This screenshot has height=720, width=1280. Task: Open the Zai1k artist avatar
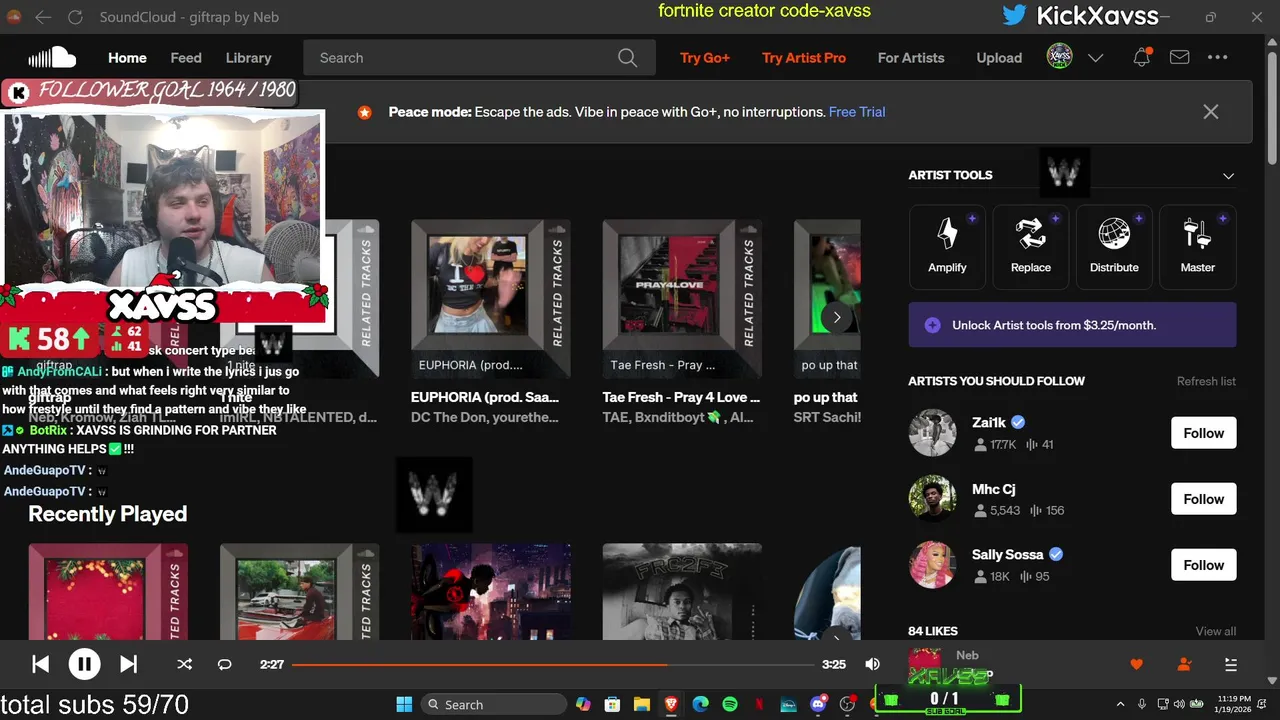point(932,433)
